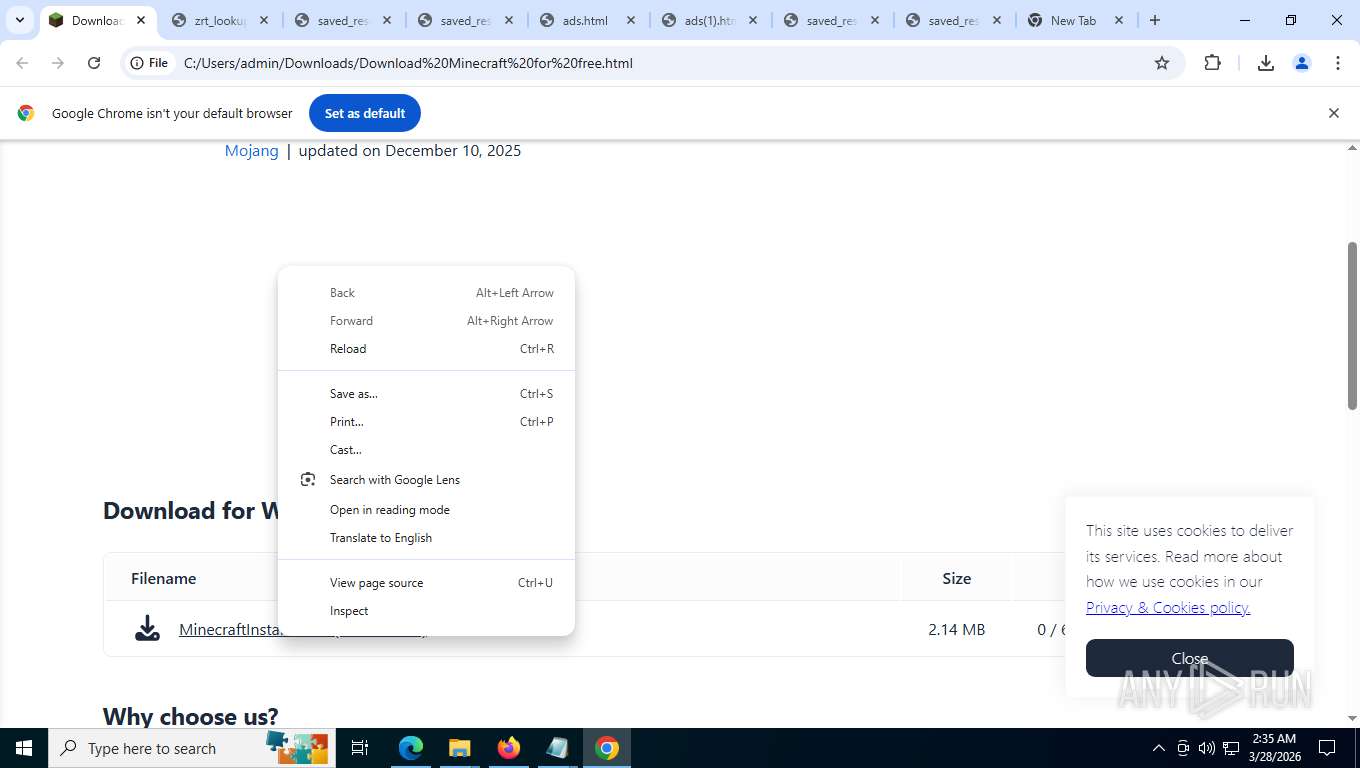Switch to the zrt_lookup tab
1360x768 pixels.
coord(220,20)
